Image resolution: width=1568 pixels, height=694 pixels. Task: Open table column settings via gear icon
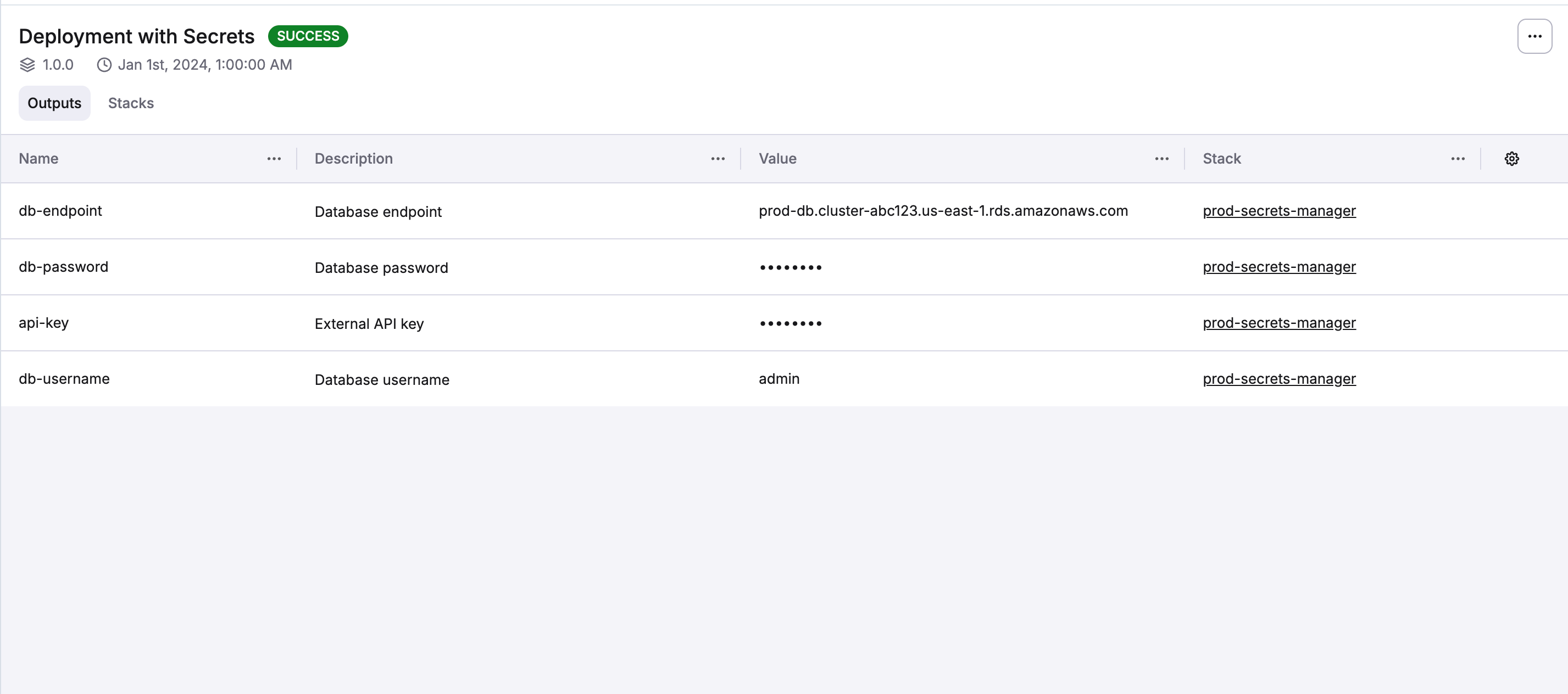tap(1512, 158)
